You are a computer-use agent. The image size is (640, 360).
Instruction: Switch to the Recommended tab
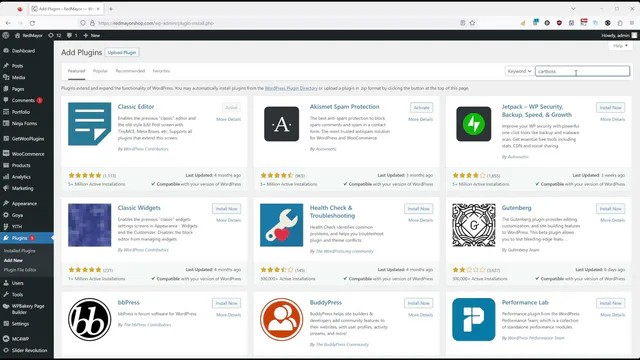[x=130, y=71]
